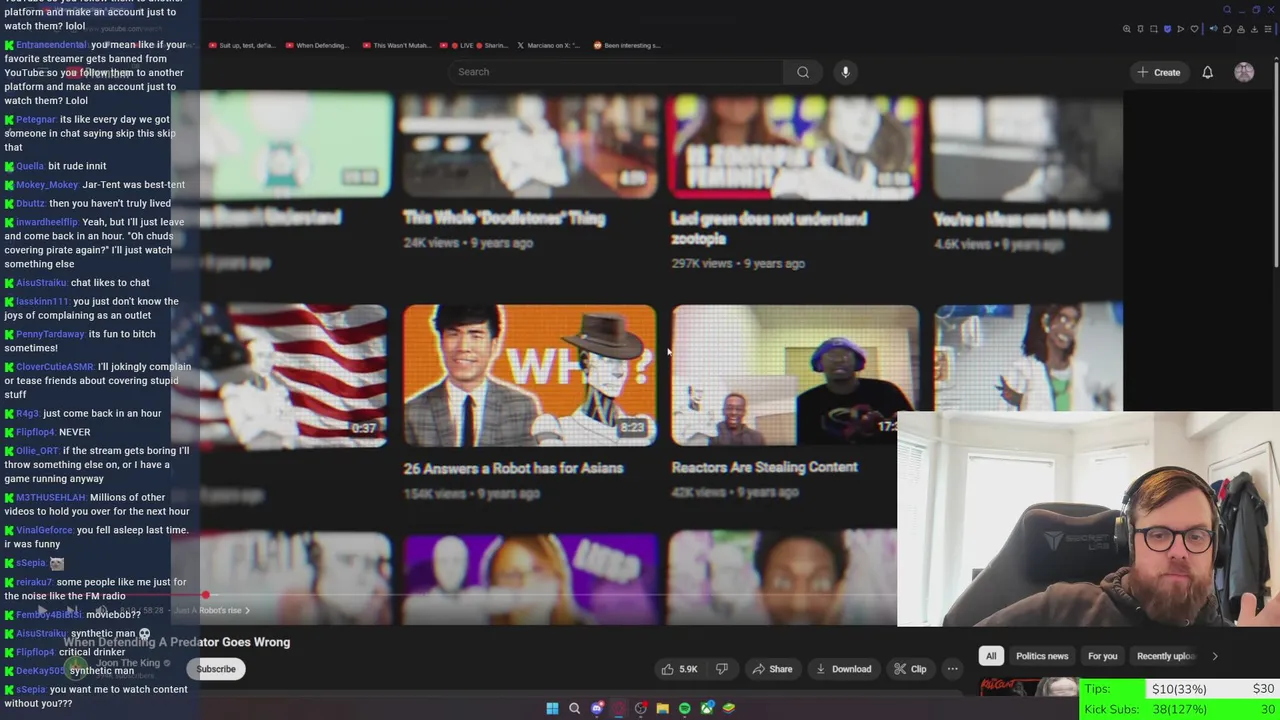Bookmark page with the heart icon
This screenshot has width=1280, height=720.
pos(1194,29)
